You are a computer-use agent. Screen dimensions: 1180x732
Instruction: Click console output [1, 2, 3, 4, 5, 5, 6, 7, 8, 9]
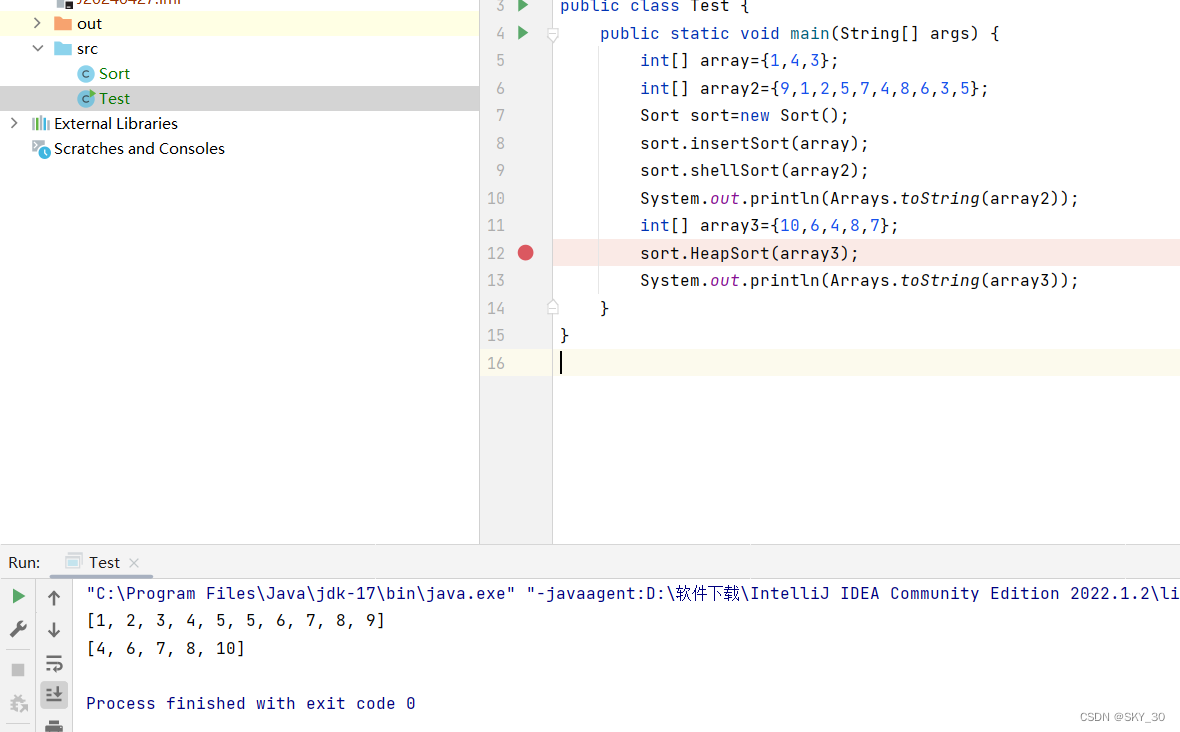click(x=236, y=621)
